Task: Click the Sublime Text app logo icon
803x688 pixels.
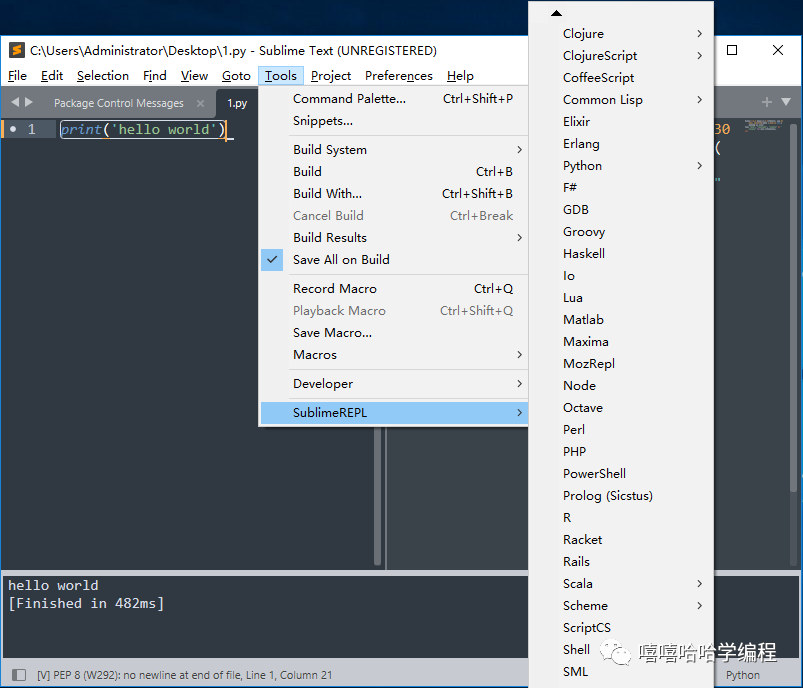Action: point(17,50)
